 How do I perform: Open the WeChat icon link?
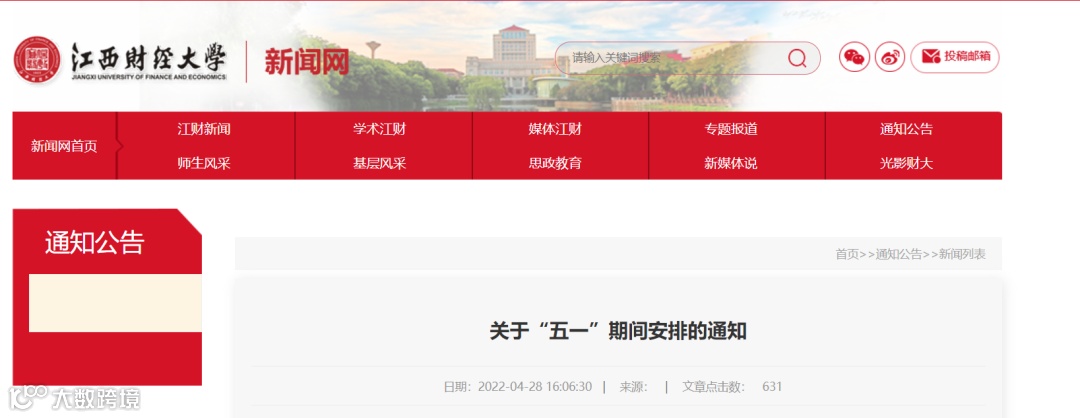click(854, 57)
